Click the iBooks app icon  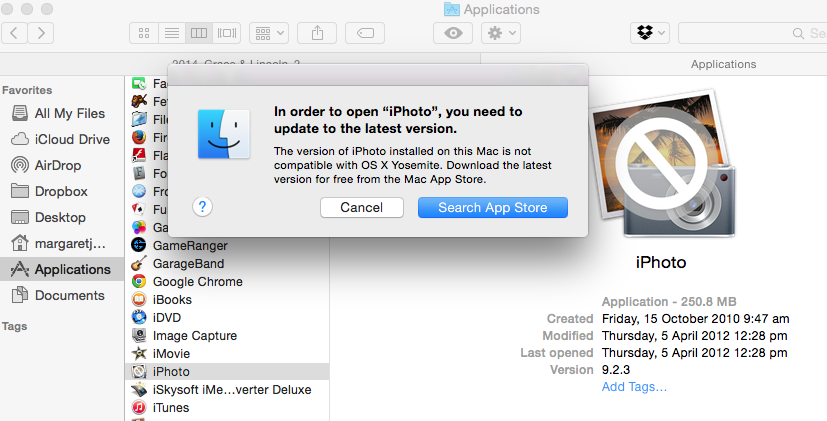pyautogui.click(x=139, y=299)
